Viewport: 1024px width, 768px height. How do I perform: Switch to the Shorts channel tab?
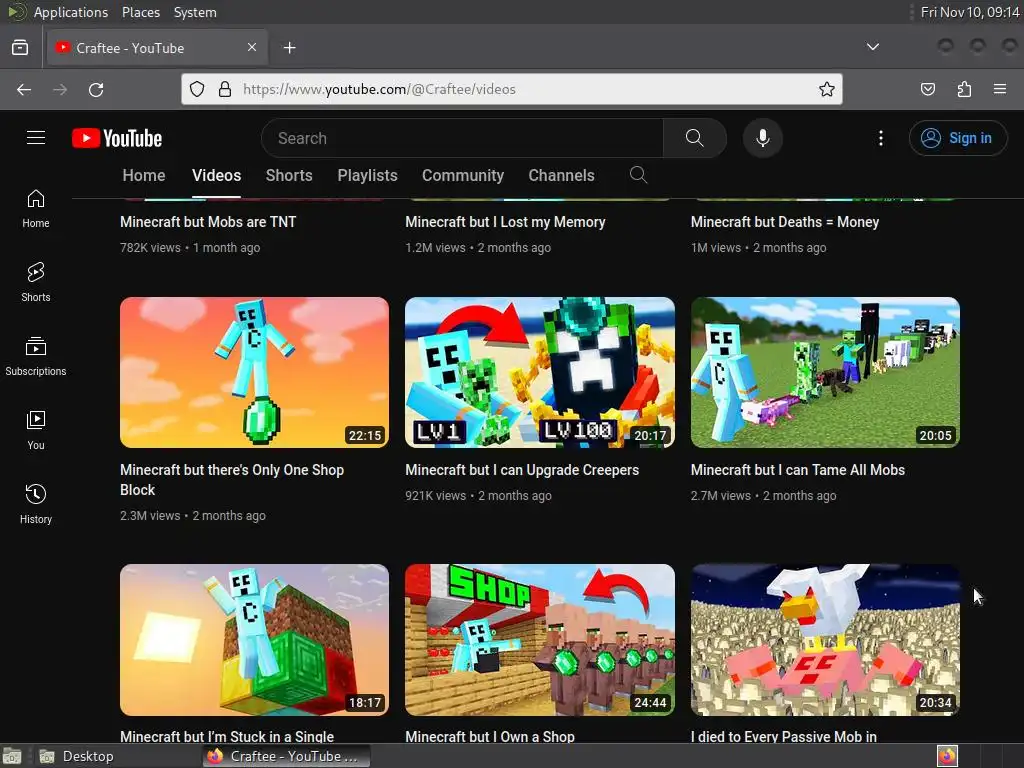pos(289,175)
